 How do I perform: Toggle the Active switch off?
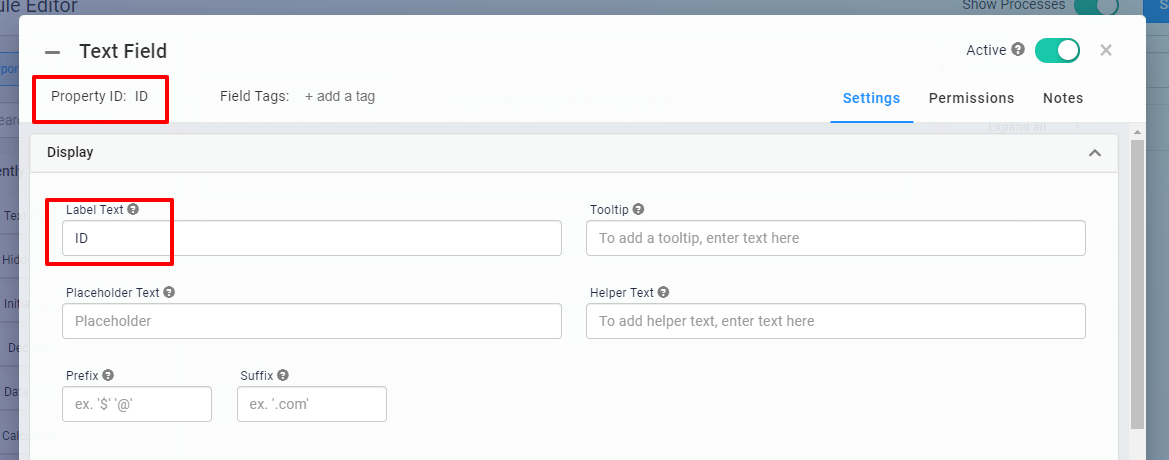pos(1057,50)
